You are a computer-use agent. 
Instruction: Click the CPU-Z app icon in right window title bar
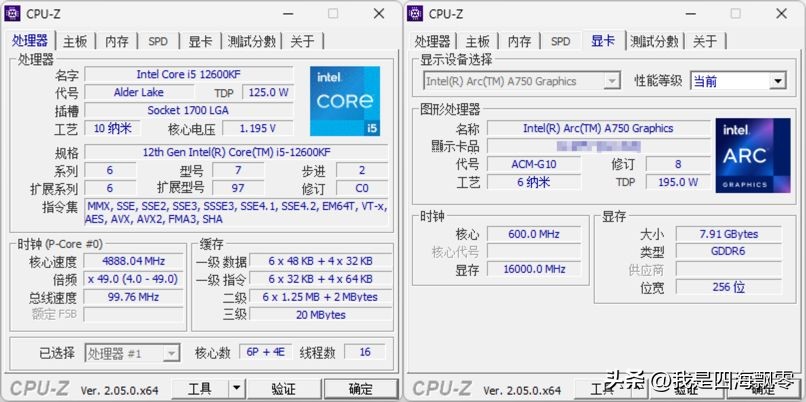(x=415, y=14)
